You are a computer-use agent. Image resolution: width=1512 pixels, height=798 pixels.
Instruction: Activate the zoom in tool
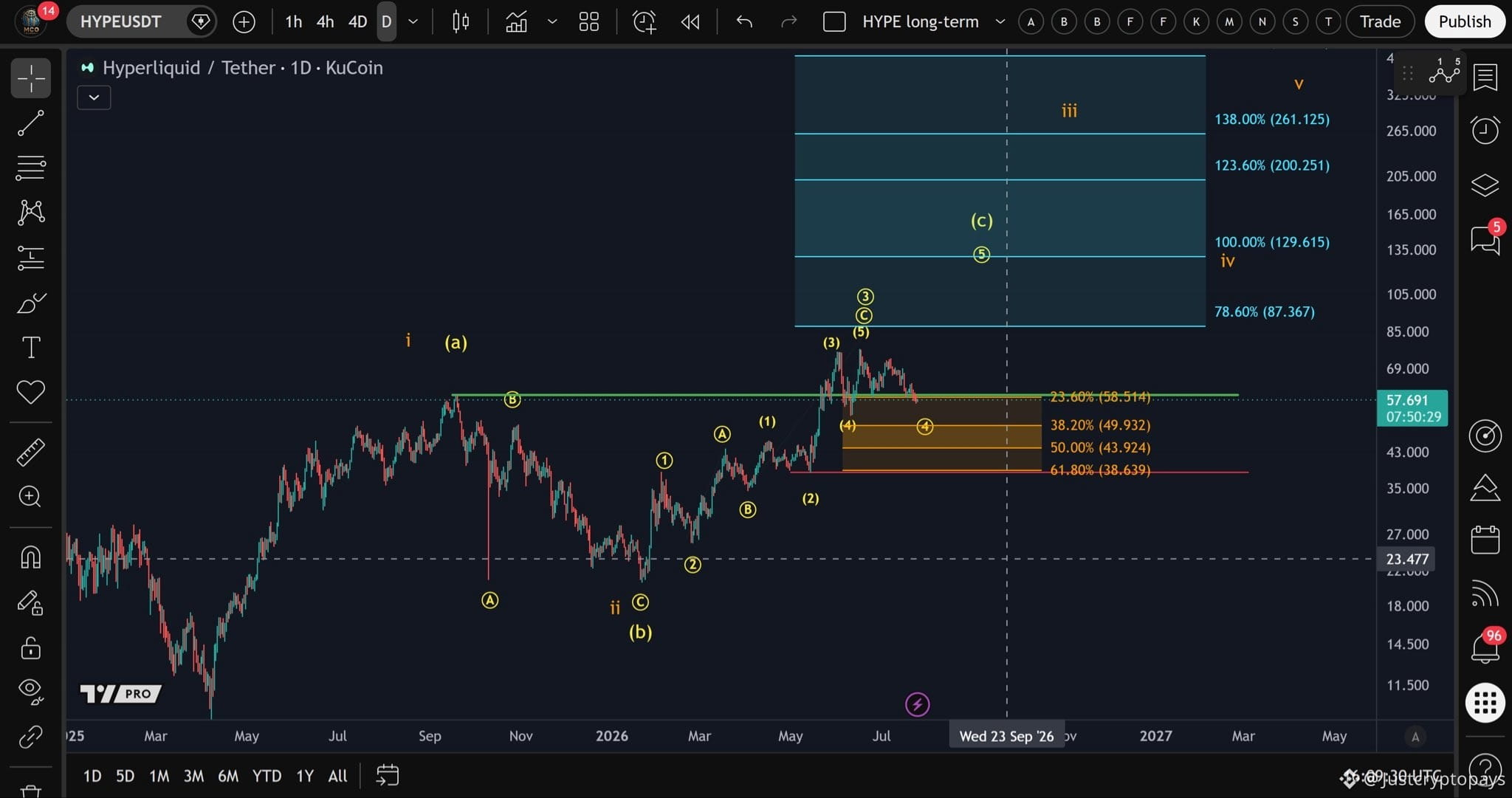point(31,497)
